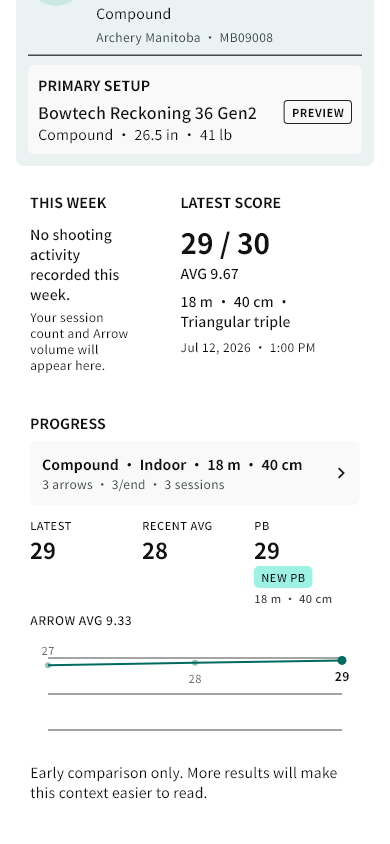Select the 29 data point on chart
This screenshot has width=390, height=844.
342,660
